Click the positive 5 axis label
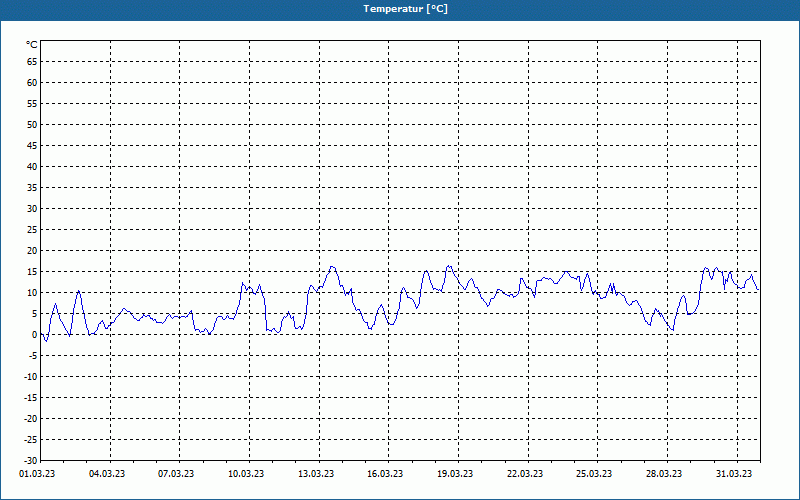 (35, 314)
